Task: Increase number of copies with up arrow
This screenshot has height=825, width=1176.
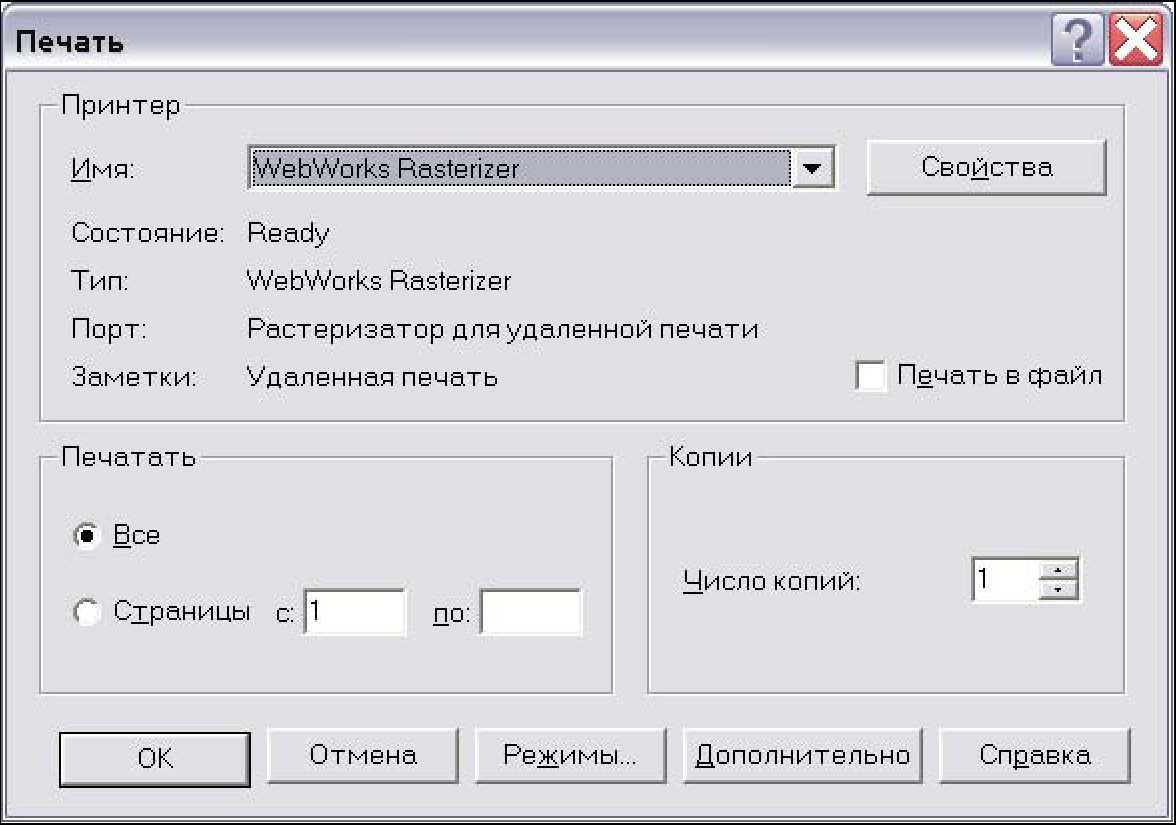Action: point(1059,571)
